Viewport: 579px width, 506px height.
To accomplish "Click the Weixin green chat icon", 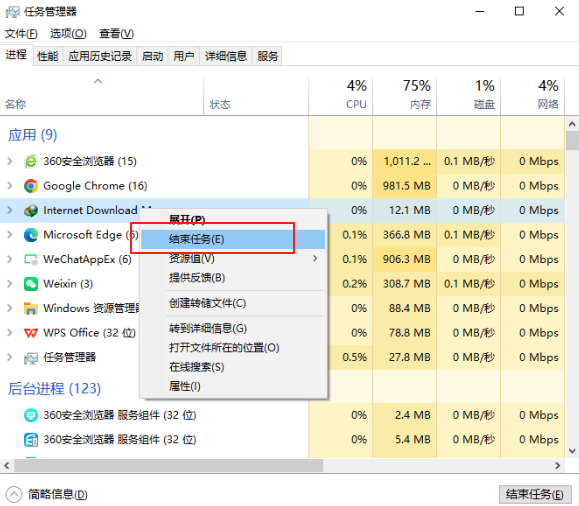I will 31,284.
